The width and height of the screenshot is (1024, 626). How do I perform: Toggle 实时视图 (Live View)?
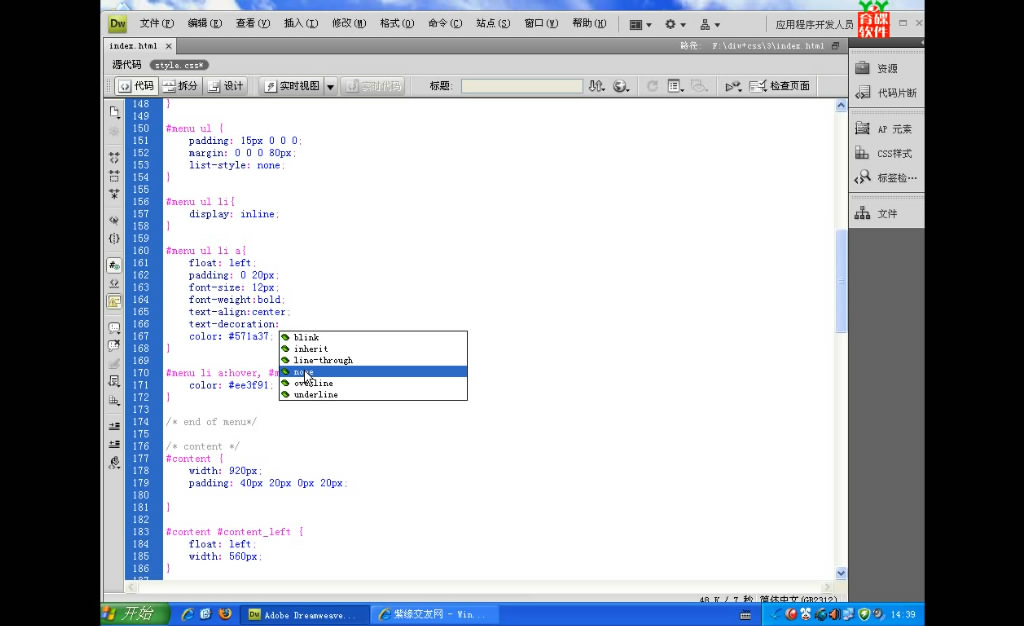pos(292,86)
